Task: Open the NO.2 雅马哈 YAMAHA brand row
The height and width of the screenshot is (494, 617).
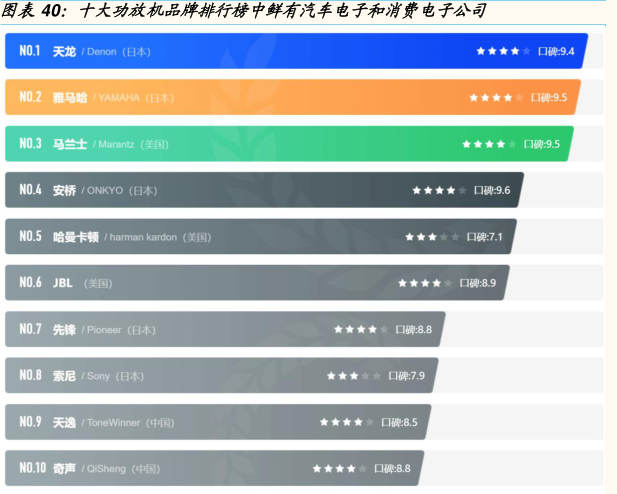Action: click(293, 97)
